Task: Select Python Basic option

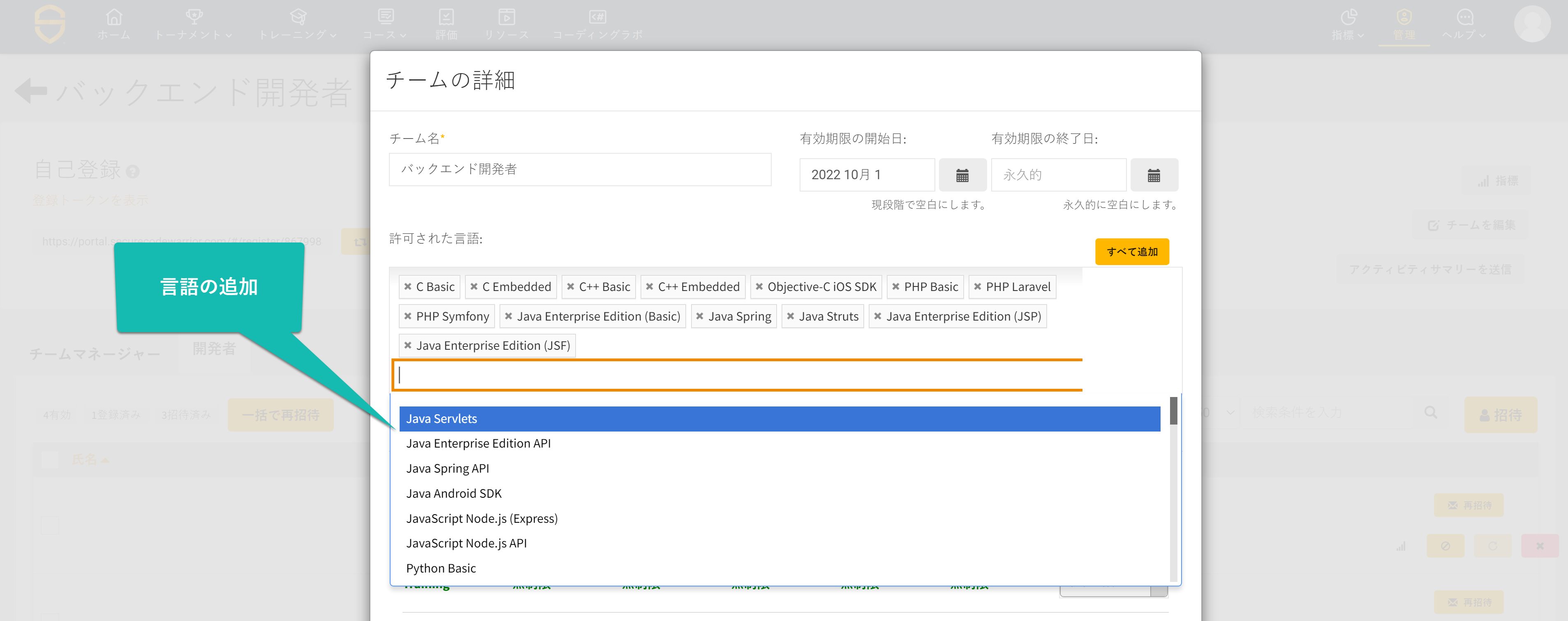Action: (x=780, y=568)
